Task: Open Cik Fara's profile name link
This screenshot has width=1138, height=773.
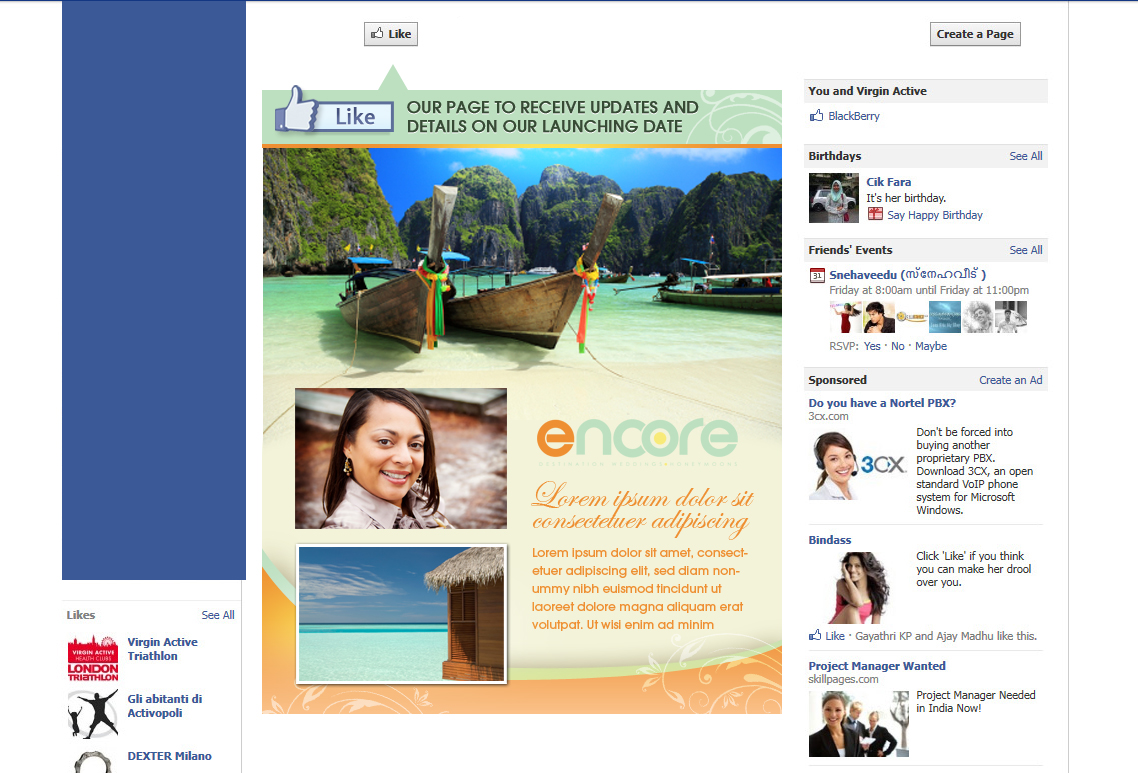Action: 889,182
